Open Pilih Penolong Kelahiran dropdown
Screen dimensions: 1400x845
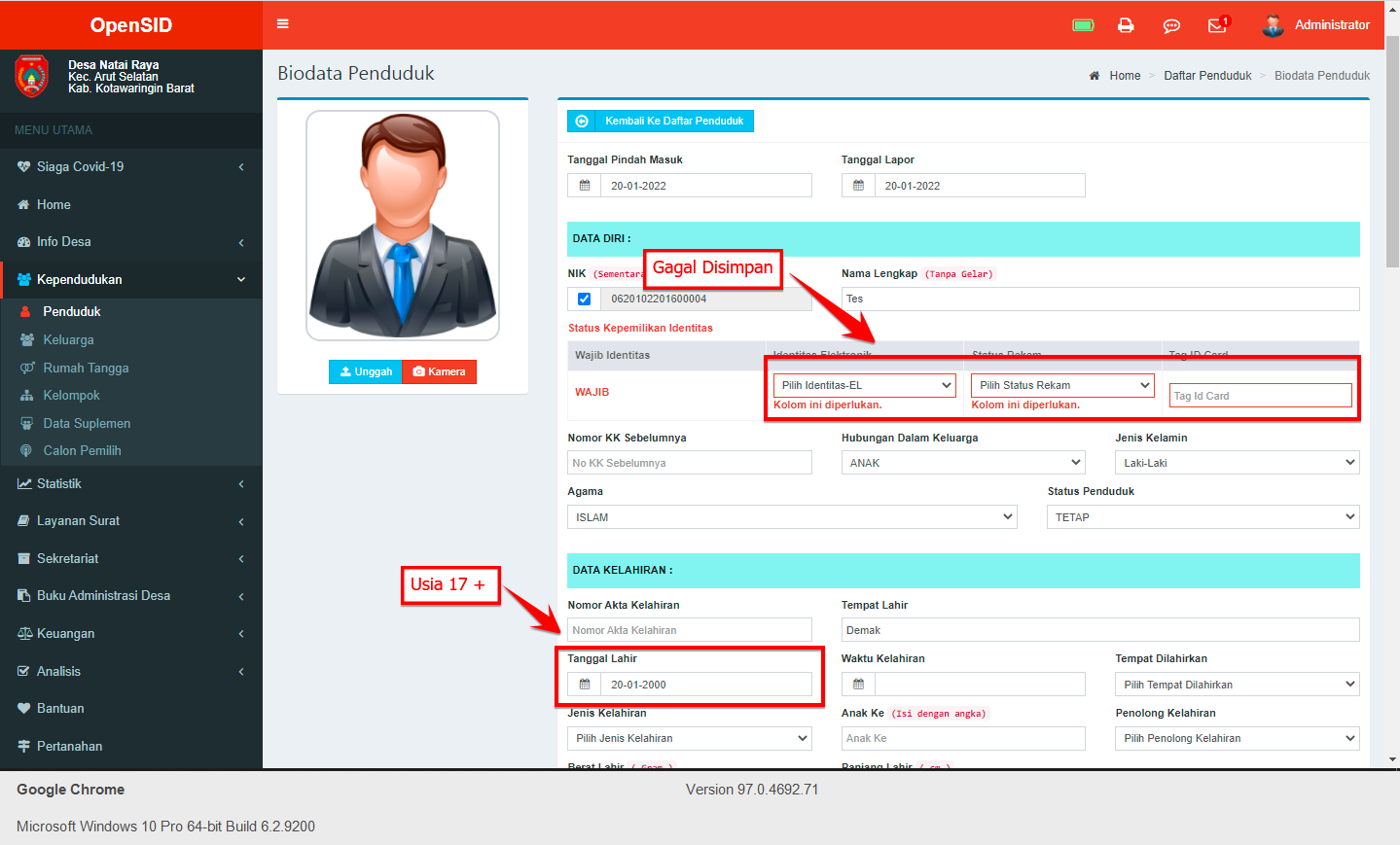pos(1238,738)
